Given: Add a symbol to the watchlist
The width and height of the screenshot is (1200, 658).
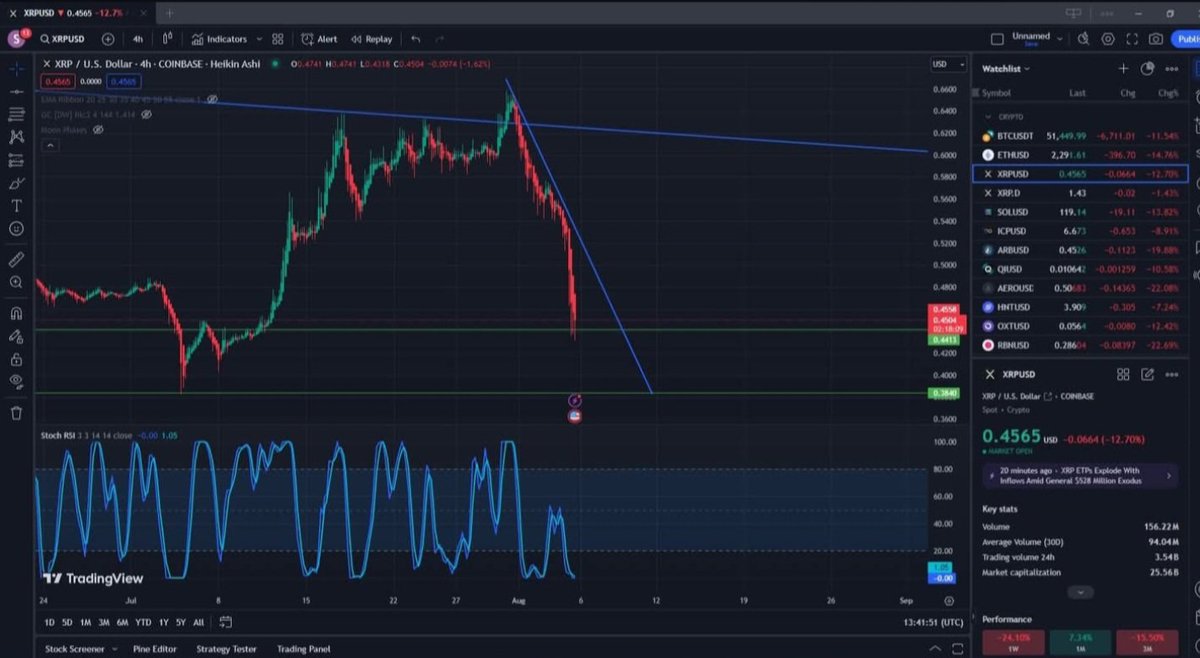Looking at the screenshot, I should (x=1123, y=68).
